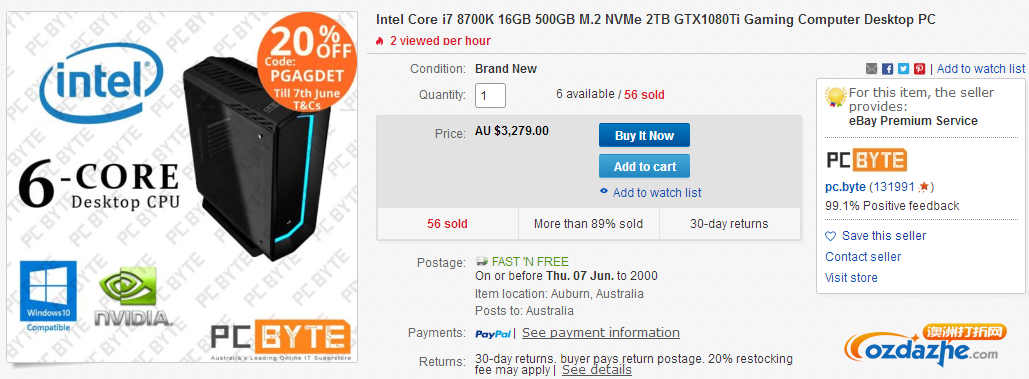Click the PayPal payment logo
The width and height of the screenshot is (1029, 379).
pos(493,334)
